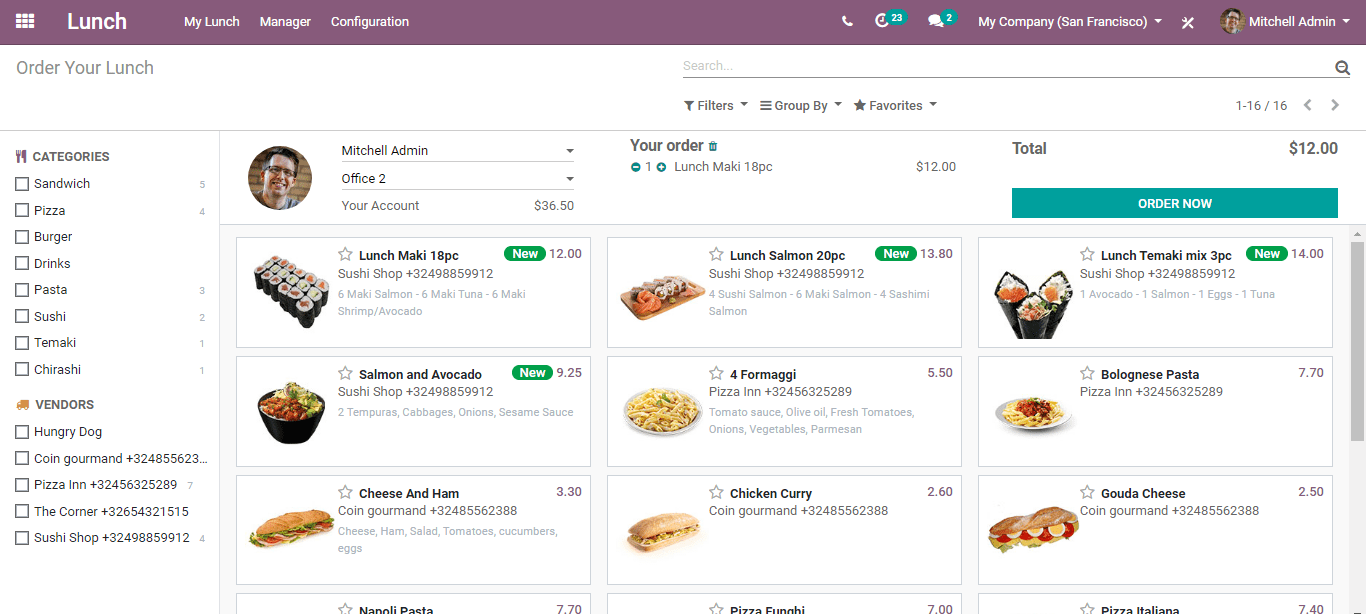
Task: Open the Configuration menu
Action: 370,21
